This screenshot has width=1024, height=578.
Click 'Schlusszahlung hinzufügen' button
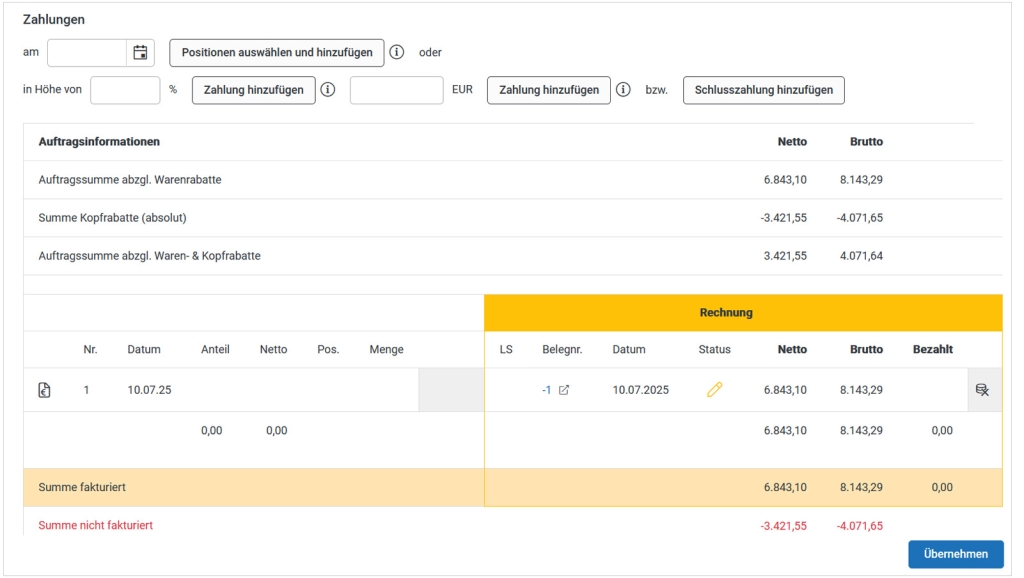click(x=764, y=90)
